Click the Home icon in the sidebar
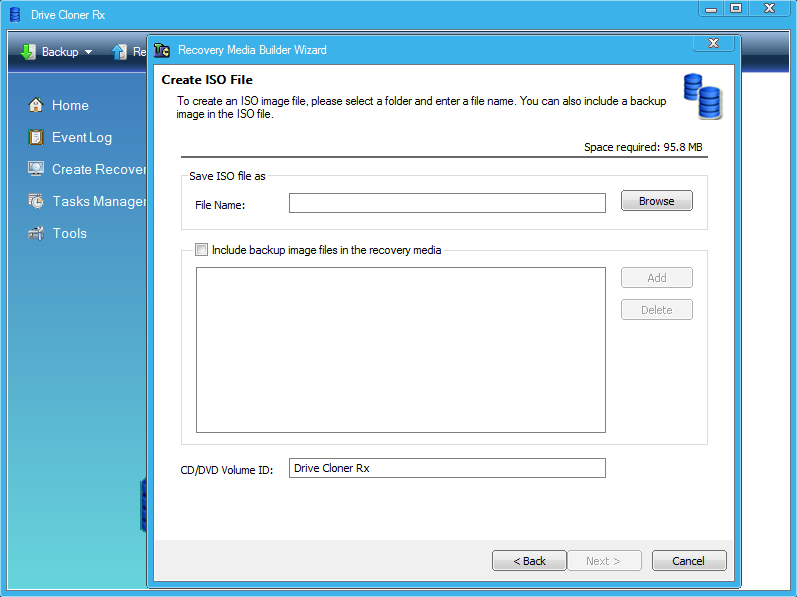Image resolution: width=797 pixels, height=597 pixels. pos(36,105)
